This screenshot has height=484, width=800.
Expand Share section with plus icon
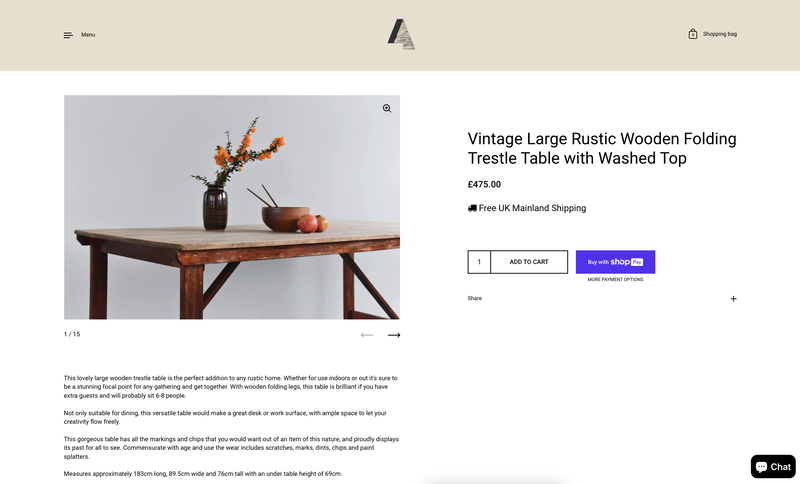coord(733,299)
